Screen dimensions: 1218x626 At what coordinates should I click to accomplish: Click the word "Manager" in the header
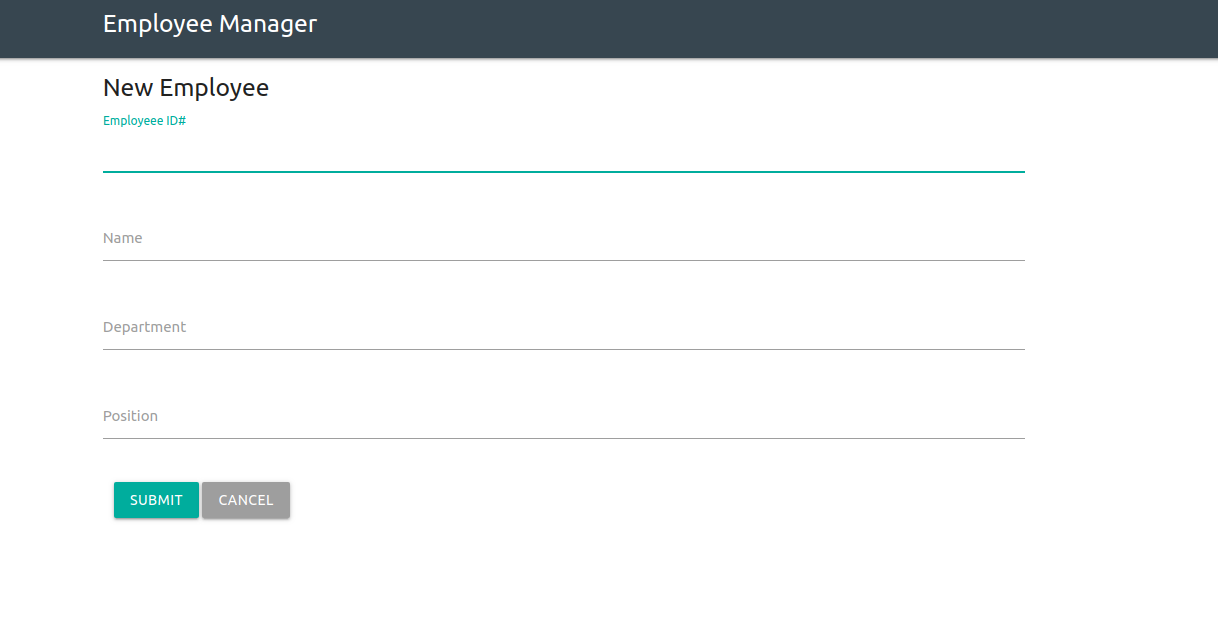coord(268,24)
